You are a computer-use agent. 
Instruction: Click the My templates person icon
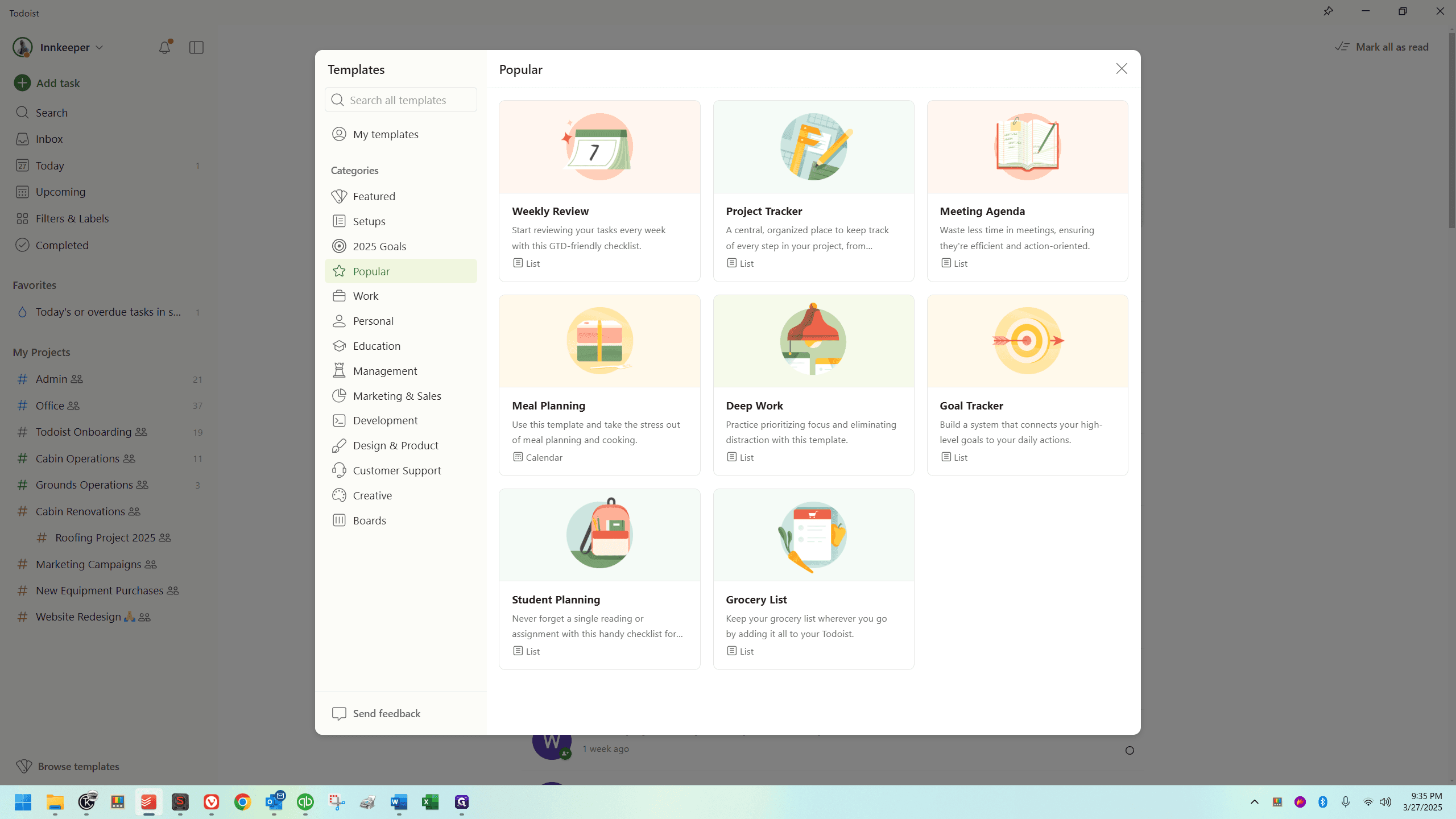click(339, 134)
